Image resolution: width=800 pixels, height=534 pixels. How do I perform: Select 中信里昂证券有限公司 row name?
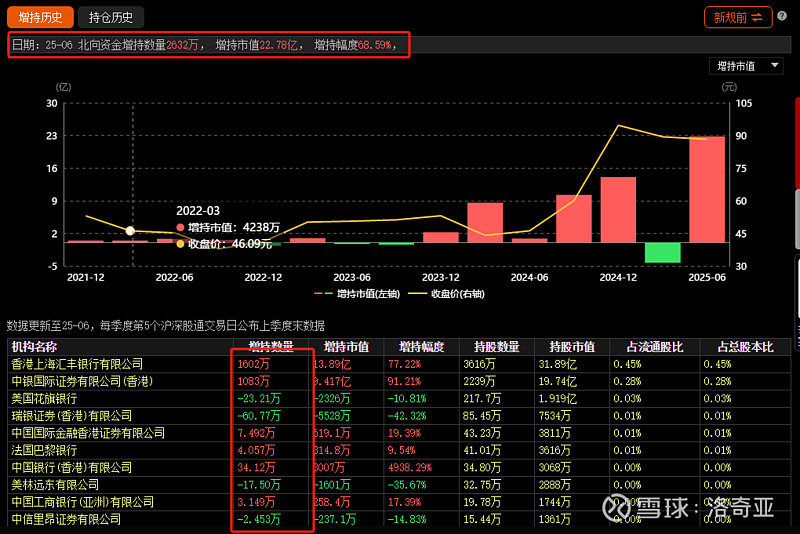pyautogui.click(x=66, y=519)
